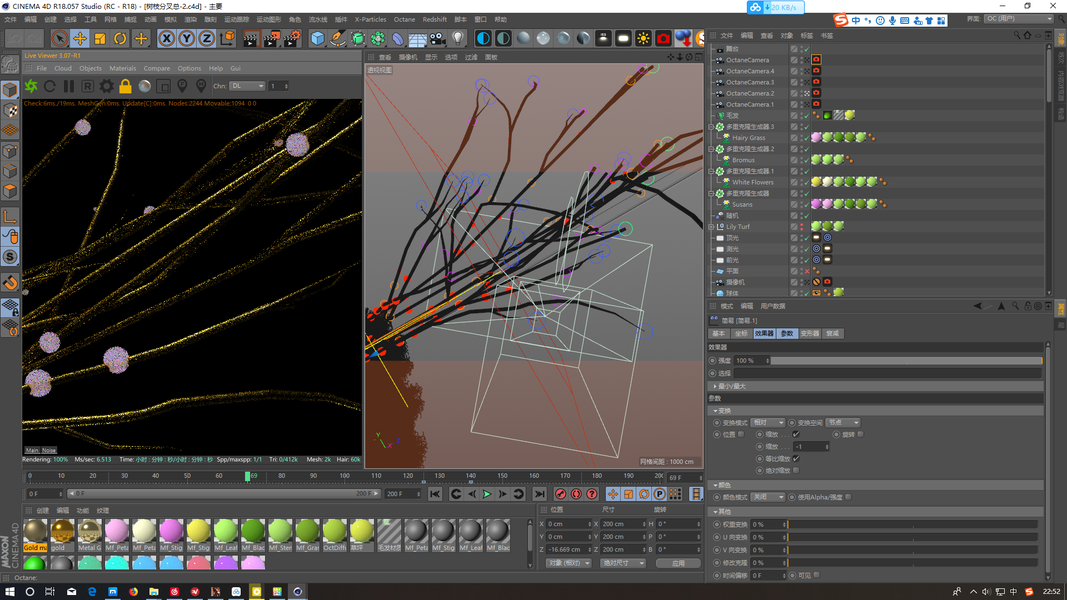Open Live Viewer Cloud menu

pyautogui.click(x=63, y=69)
